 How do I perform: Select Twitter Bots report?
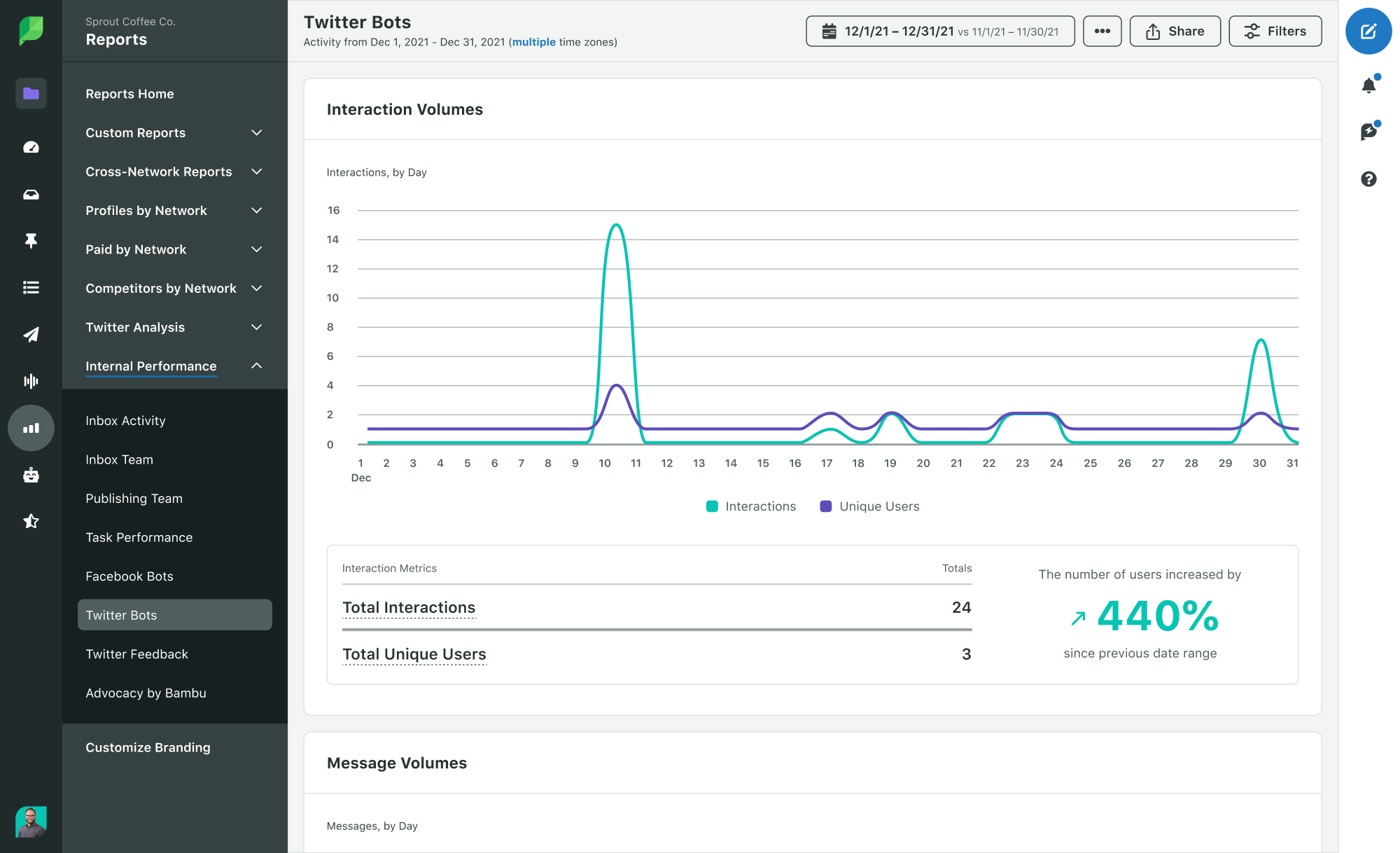pos(174,615)
